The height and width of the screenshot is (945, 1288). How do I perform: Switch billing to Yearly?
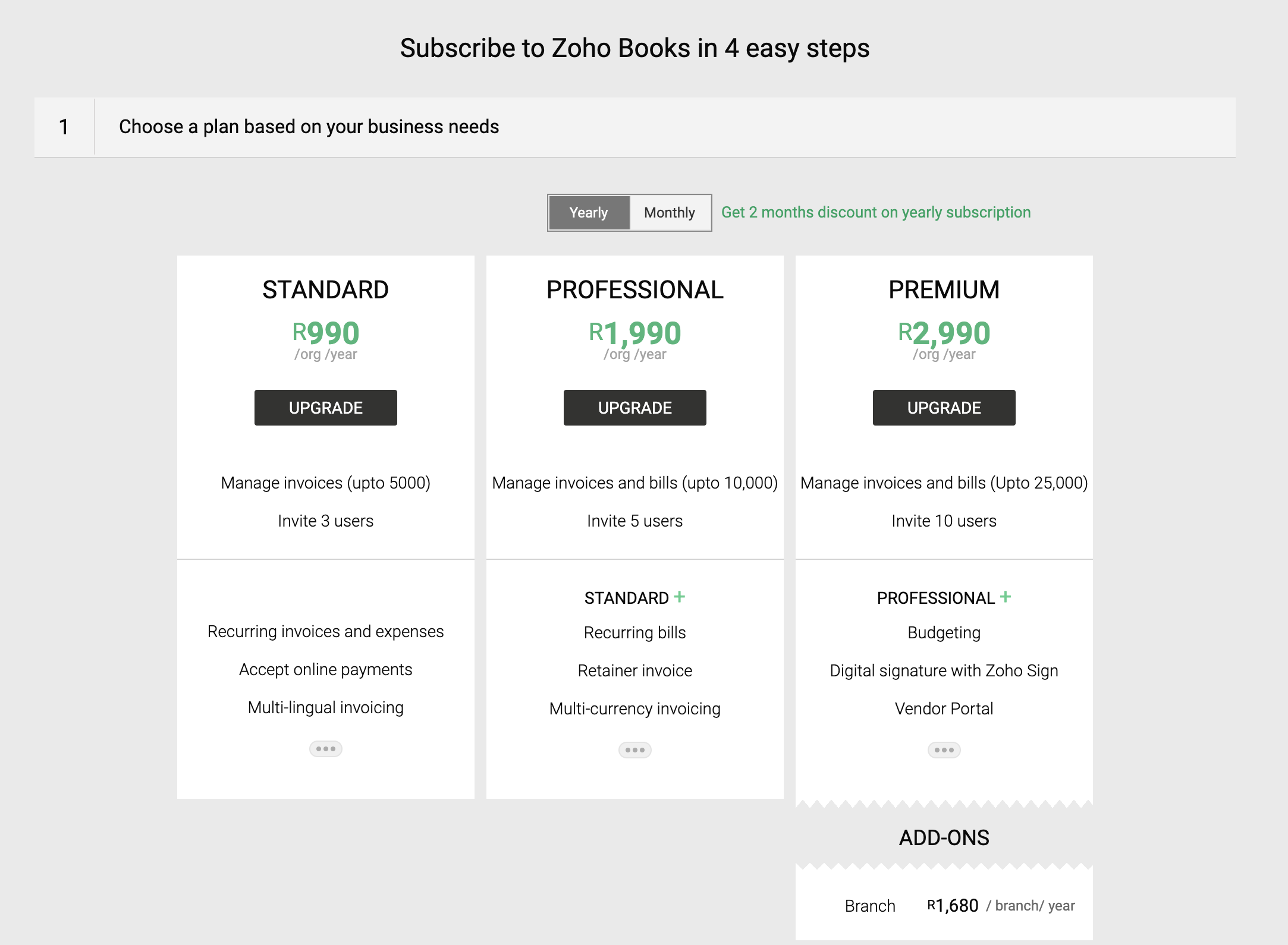click(x=589, y=213)
